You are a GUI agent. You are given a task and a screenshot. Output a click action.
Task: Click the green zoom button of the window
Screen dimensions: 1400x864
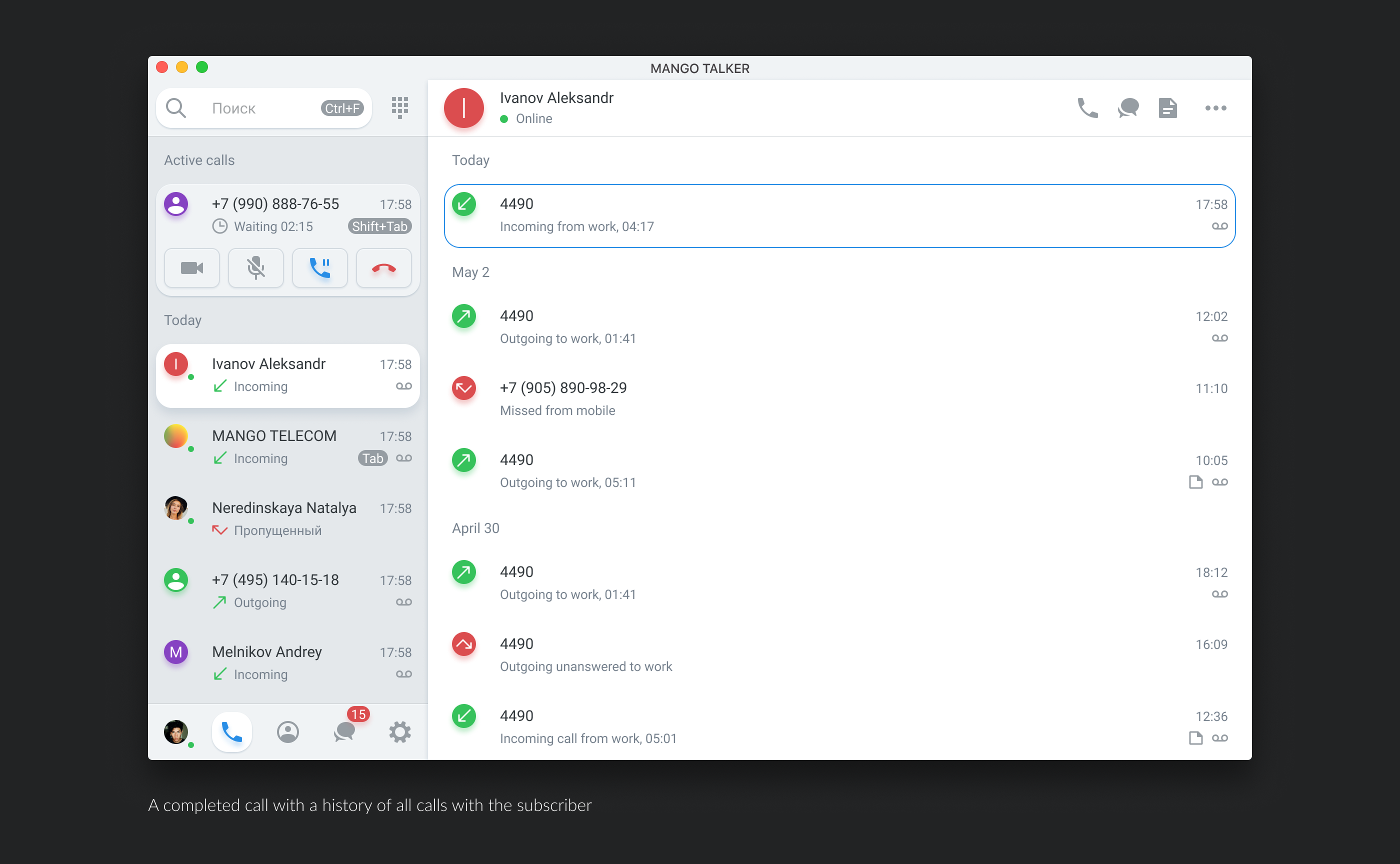[202, 67]
